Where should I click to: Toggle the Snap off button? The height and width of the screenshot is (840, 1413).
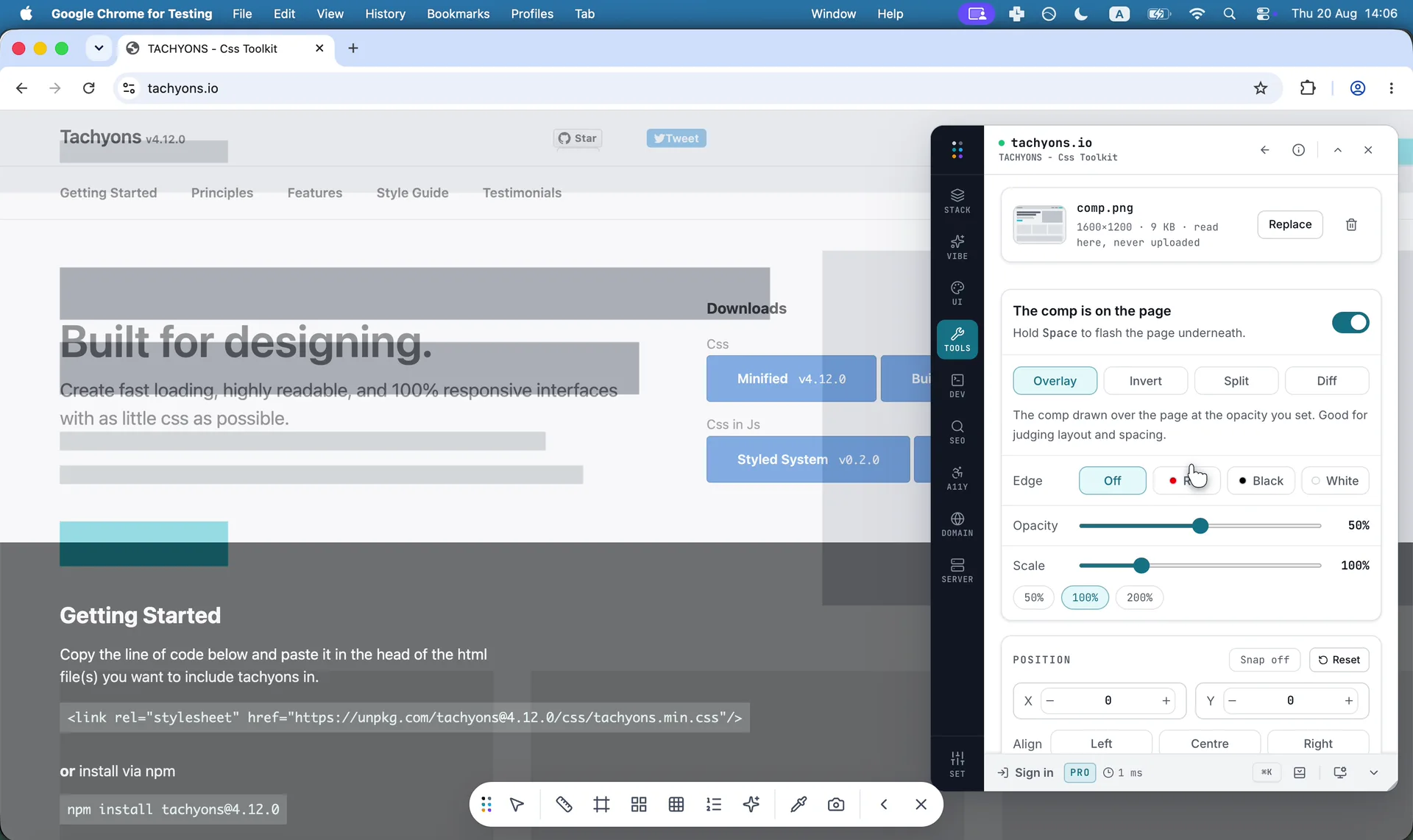tap(1264, 660)
